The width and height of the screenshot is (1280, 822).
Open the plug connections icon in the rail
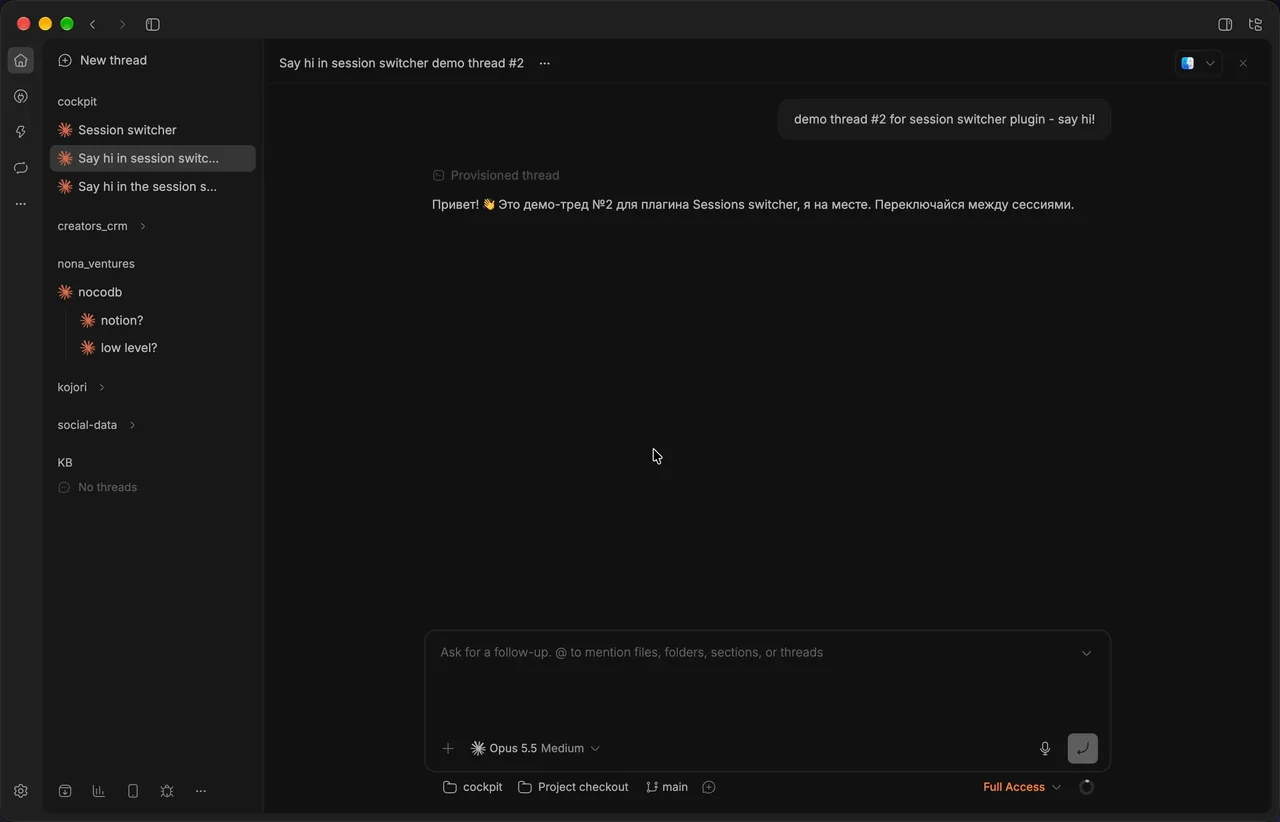coord(21,97)
